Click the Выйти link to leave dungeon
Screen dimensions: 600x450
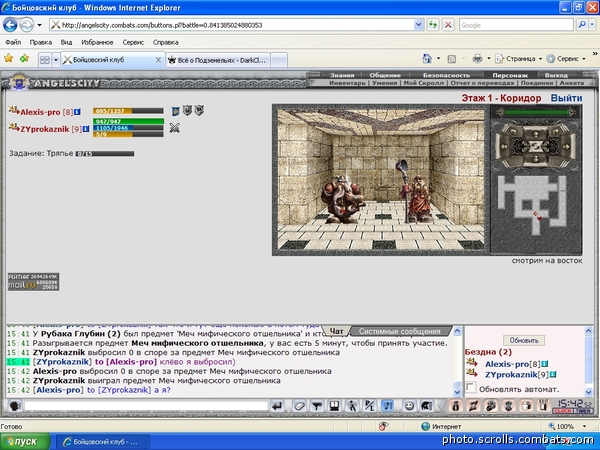tap(566, 98)
